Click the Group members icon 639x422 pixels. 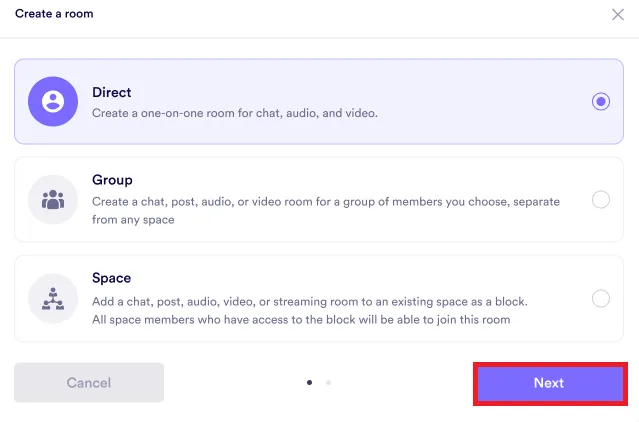(53, 199)
